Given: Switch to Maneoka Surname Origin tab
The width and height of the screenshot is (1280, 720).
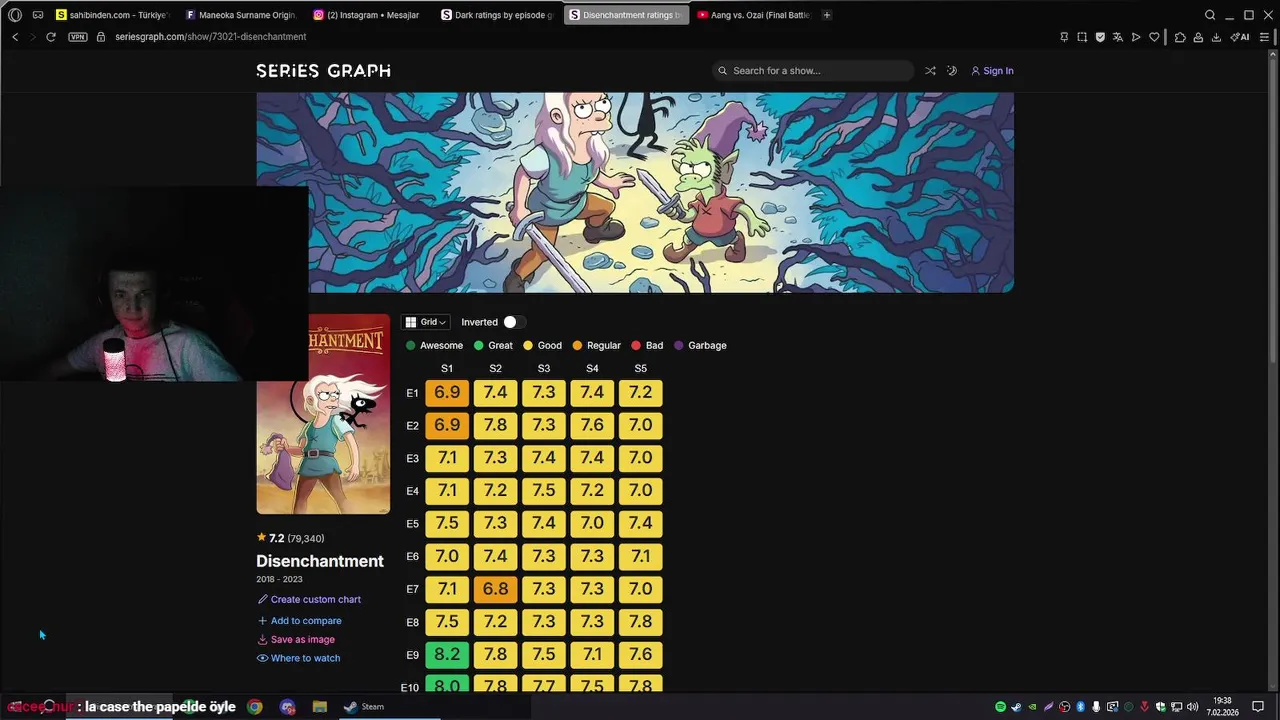Looking at the screenshot, I should (x=242, y=15).
